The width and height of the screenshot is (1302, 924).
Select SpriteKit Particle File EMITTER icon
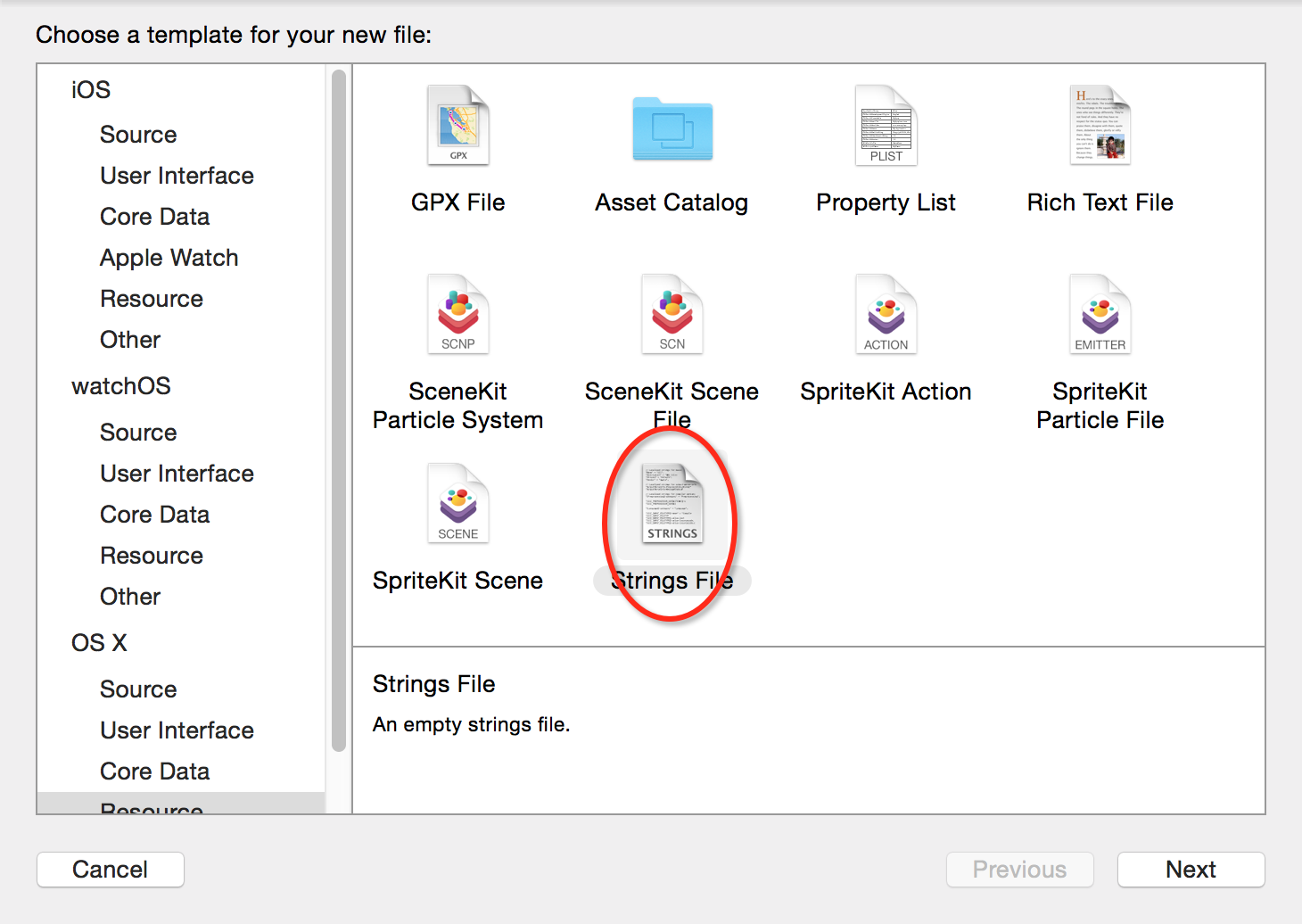click(1100, 314)
